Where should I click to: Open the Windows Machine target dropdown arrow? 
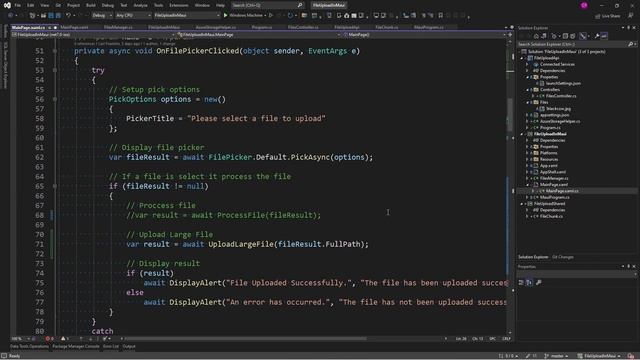point(265,16)
